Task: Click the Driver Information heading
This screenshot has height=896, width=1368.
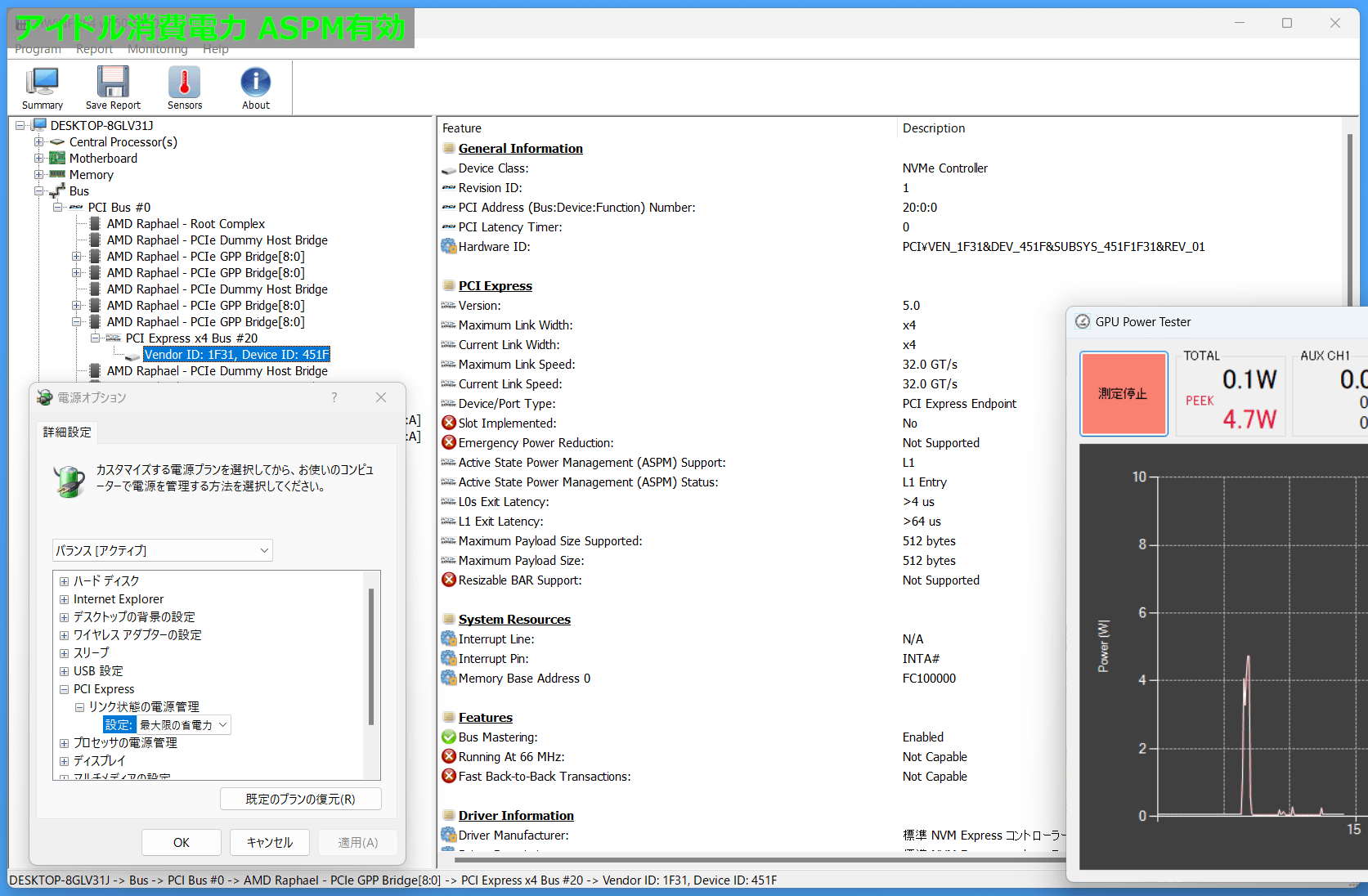Action: click(x=516, y=816)
